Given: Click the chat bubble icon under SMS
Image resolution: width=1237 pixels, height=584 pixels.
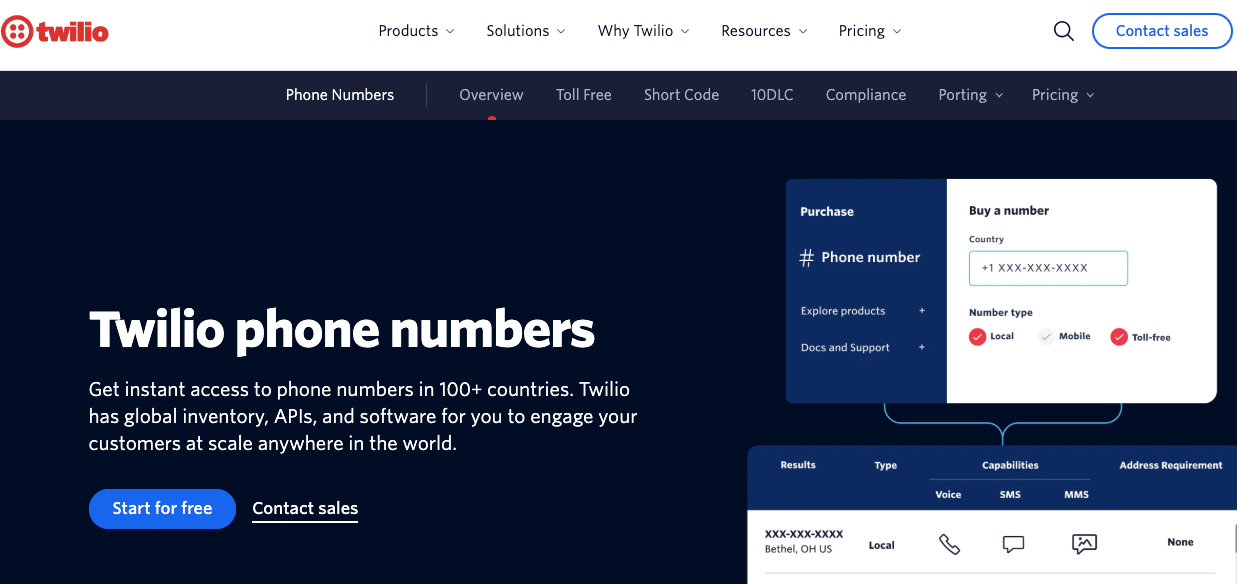Looking at the screenshot, I should click(x=1013, y=543).
